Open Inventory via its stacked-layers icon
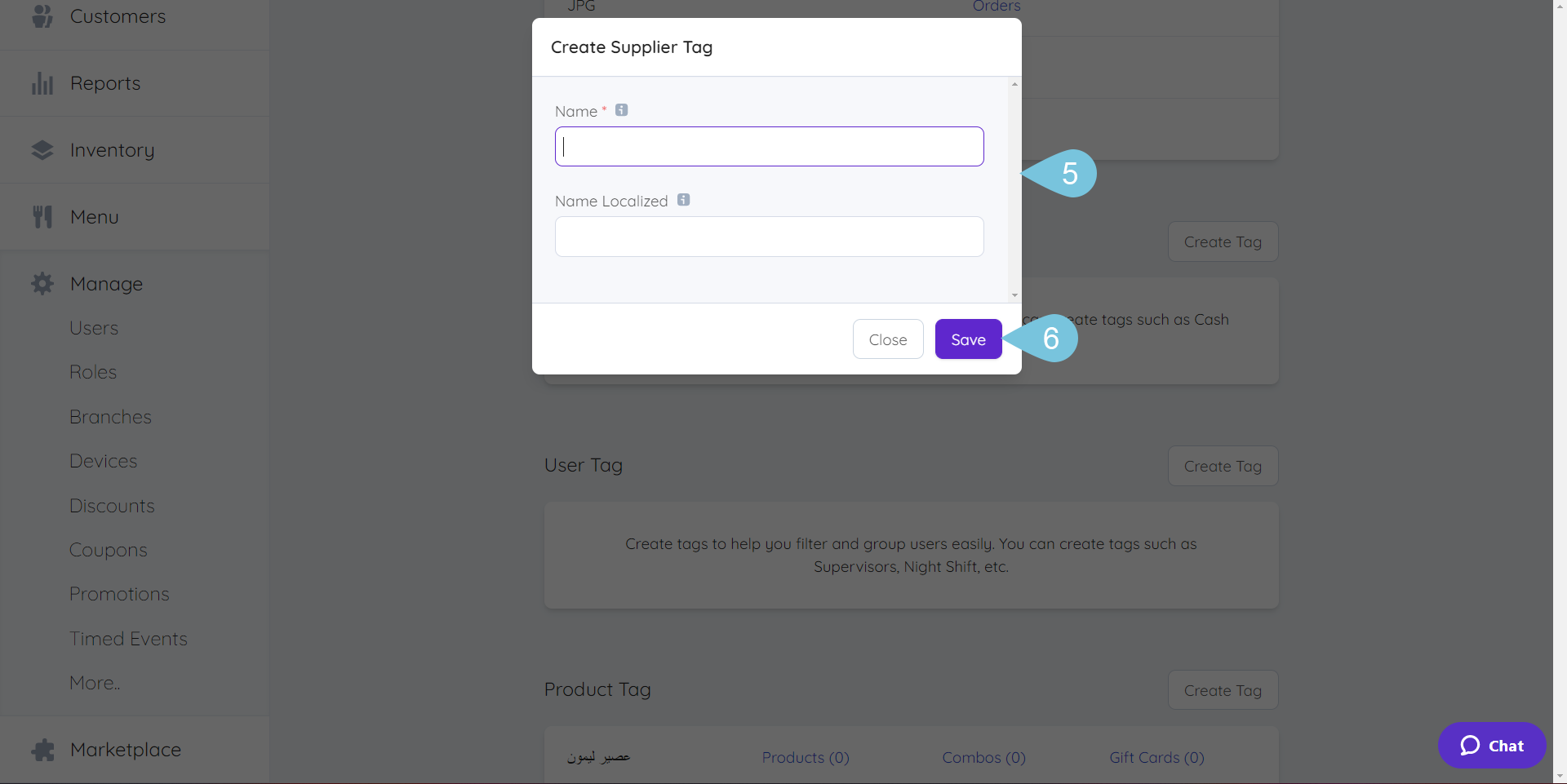 tap(42, 149)
